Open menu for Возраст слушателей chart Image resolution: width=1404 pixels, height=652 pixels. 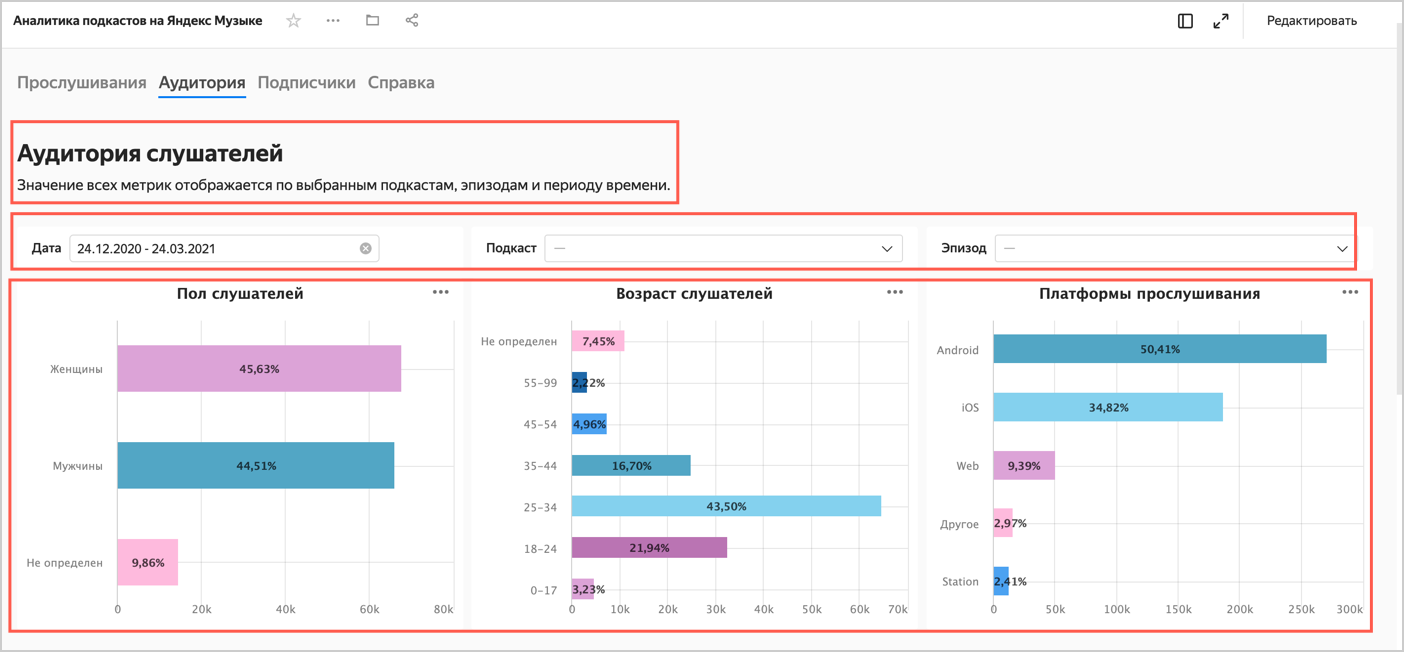coord(895,293)
